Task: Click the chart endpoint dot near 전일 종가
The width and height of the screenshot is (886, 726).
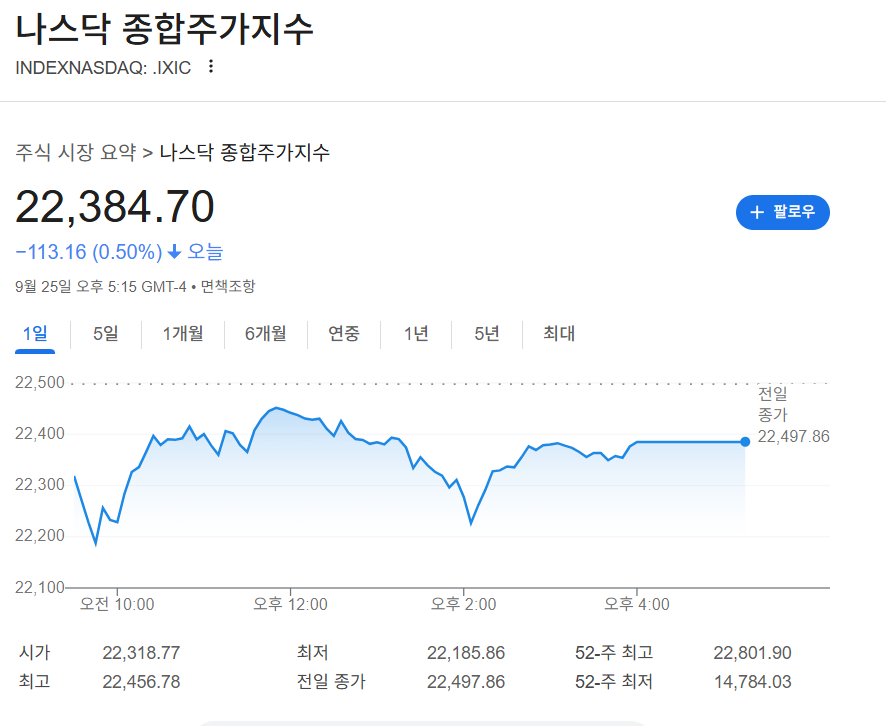Action: [x=744, y=441]
